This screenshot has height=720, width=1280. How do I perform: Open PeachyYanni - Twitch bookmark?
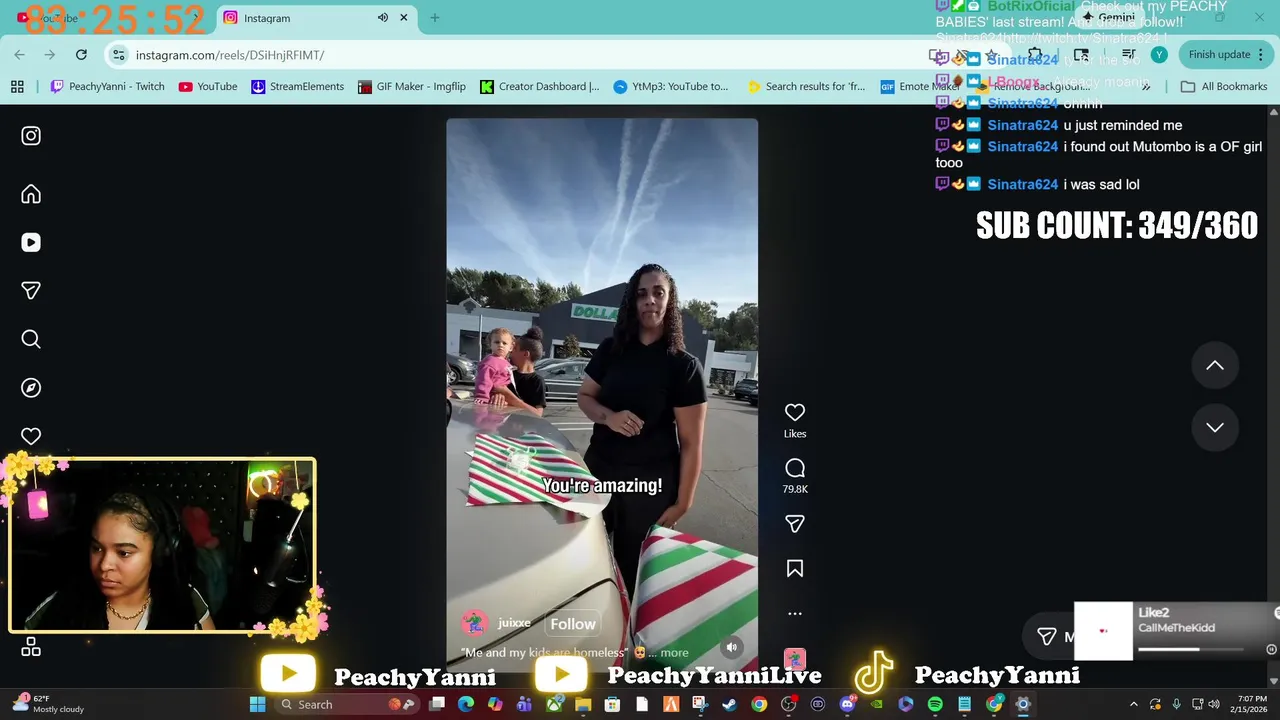coord(107,87)
